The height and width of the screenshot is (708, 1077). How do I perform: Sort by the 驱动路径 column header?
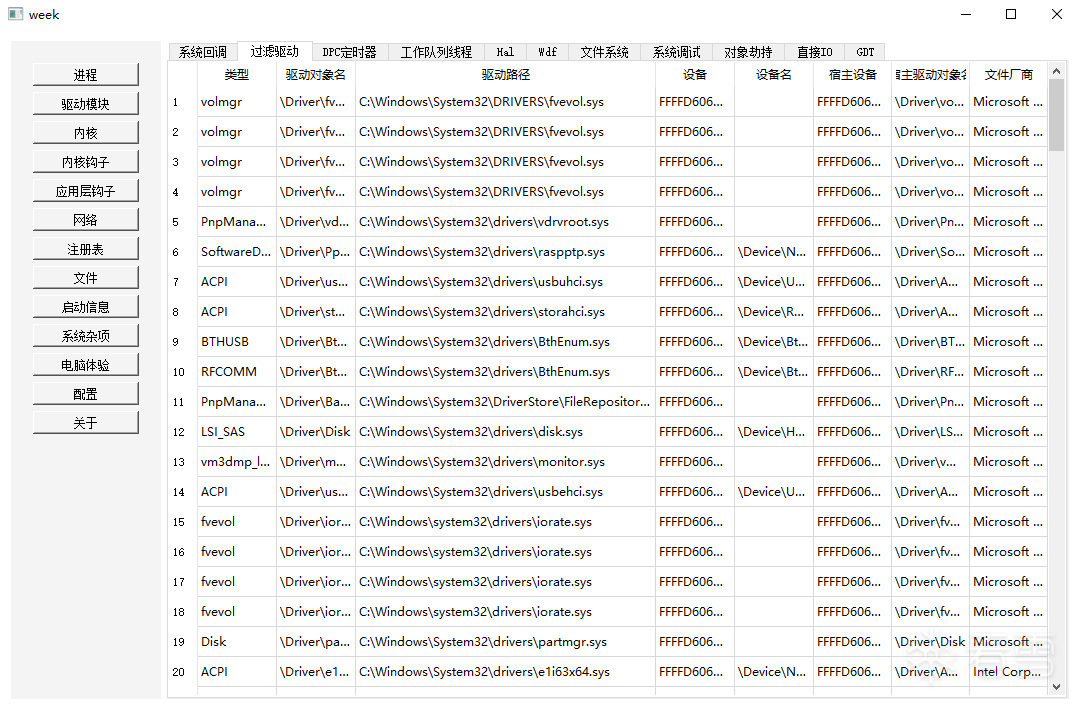point(505,74)
